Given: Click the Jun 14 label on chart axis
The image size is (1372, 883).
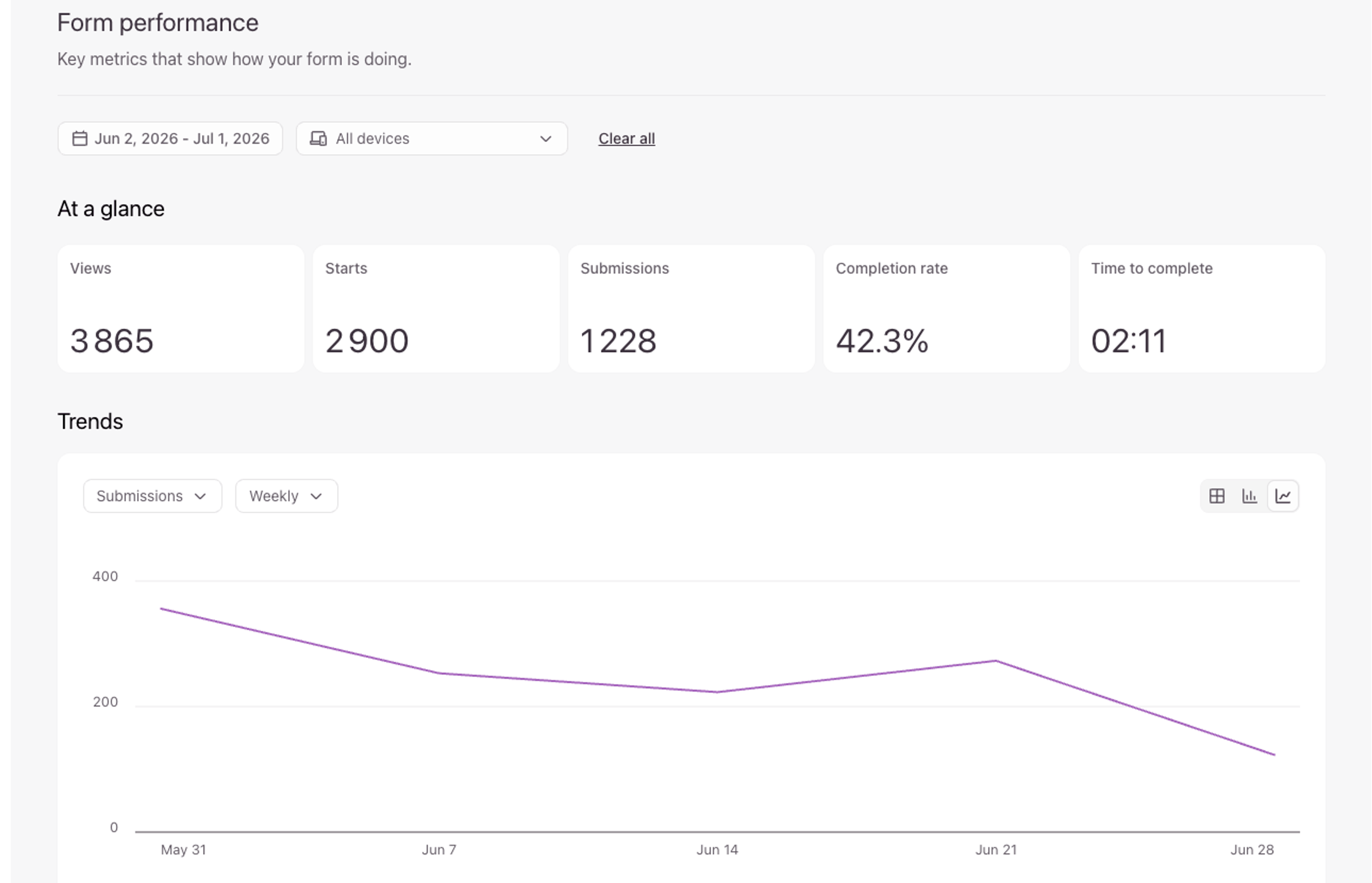Looking at the screenshot, I should click(x=717, y=850).
